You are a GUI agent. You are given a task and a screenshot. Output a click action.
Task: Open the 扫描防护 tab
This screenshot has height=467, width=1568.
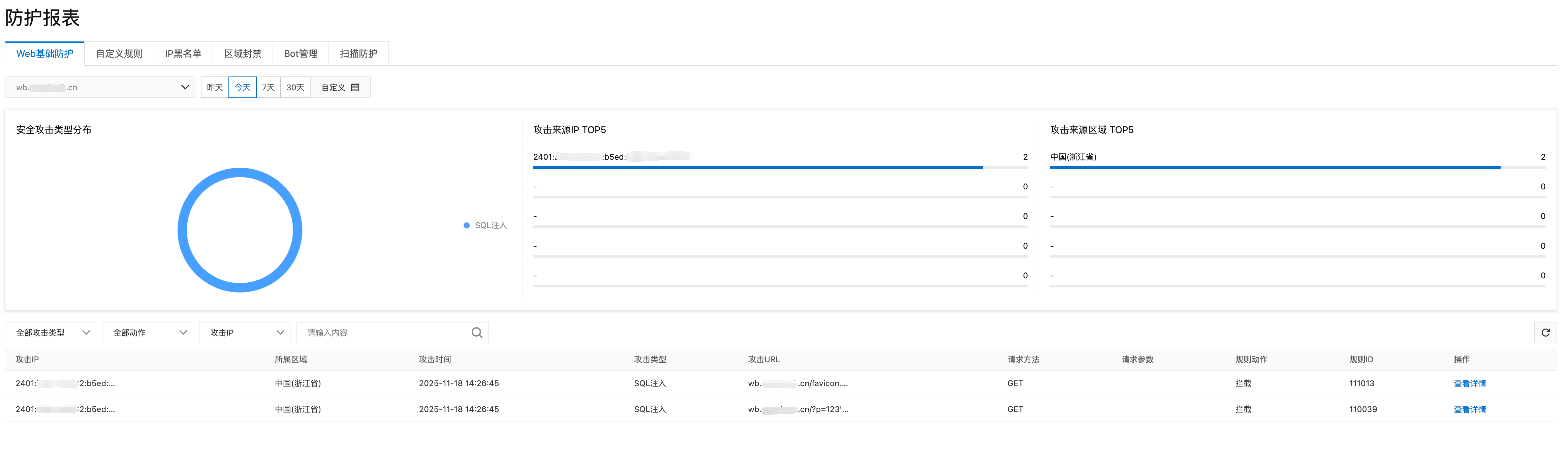tap(358, 54)
